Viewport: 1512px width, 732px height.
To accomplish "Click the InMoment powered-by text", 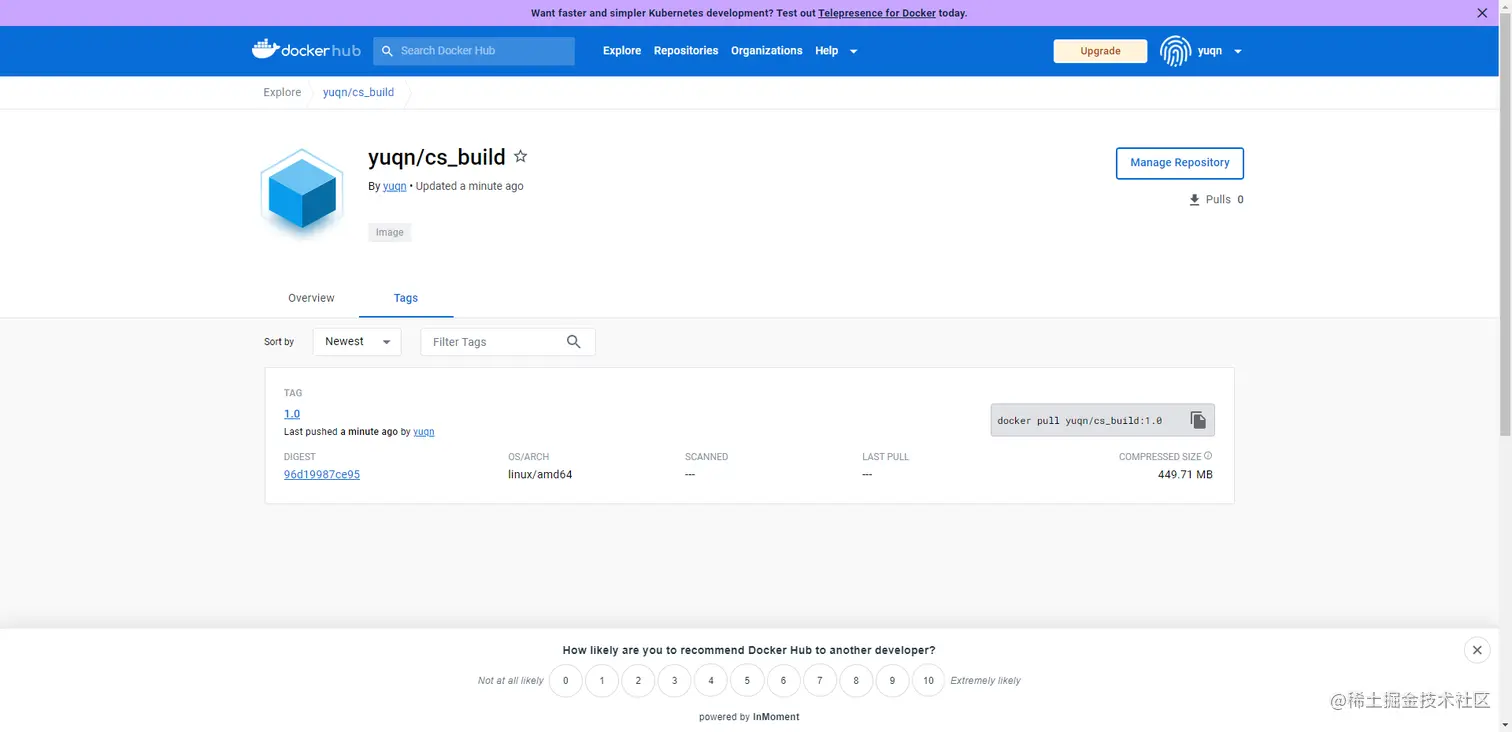I will [776, 717].
